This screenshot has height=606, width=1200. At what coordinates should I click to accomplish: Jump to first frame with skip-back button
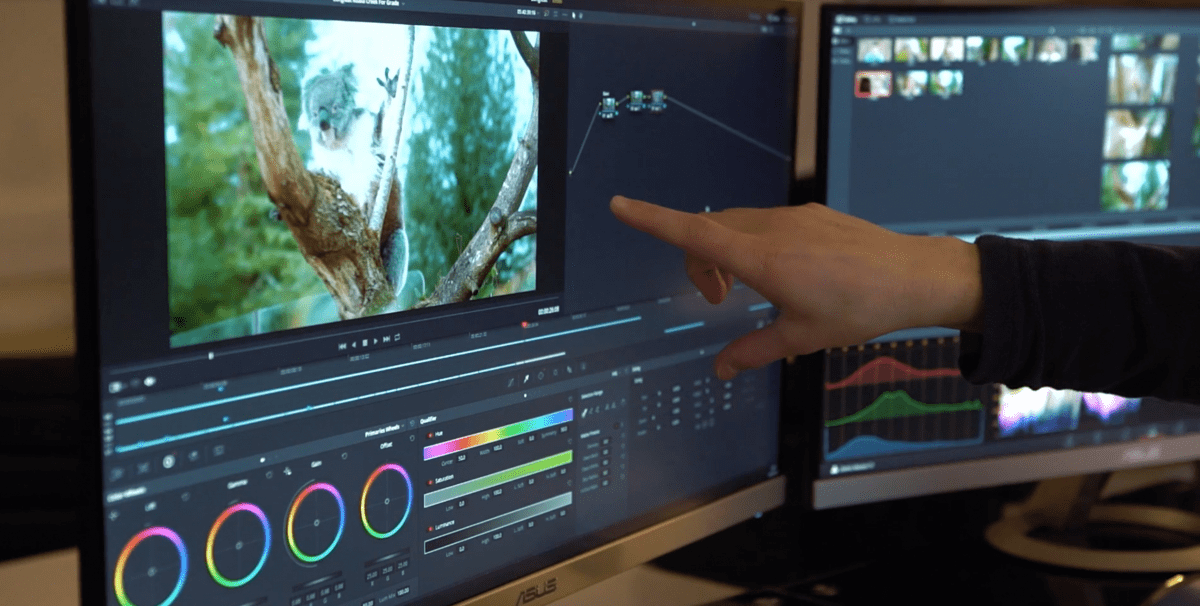(342, 346)
